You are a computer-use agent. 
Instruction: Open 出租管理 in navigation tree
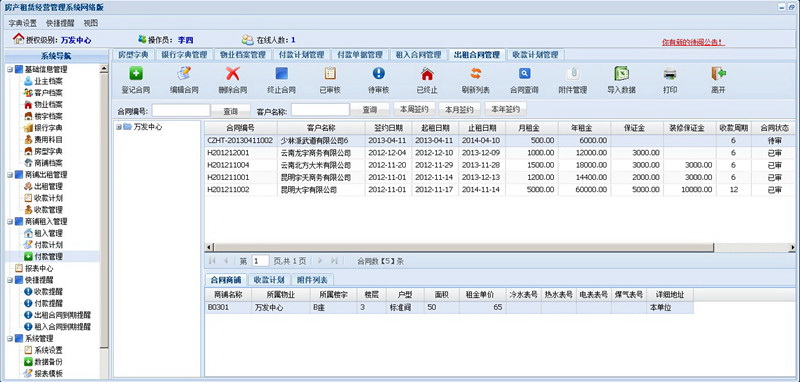(x=48, y=186)
